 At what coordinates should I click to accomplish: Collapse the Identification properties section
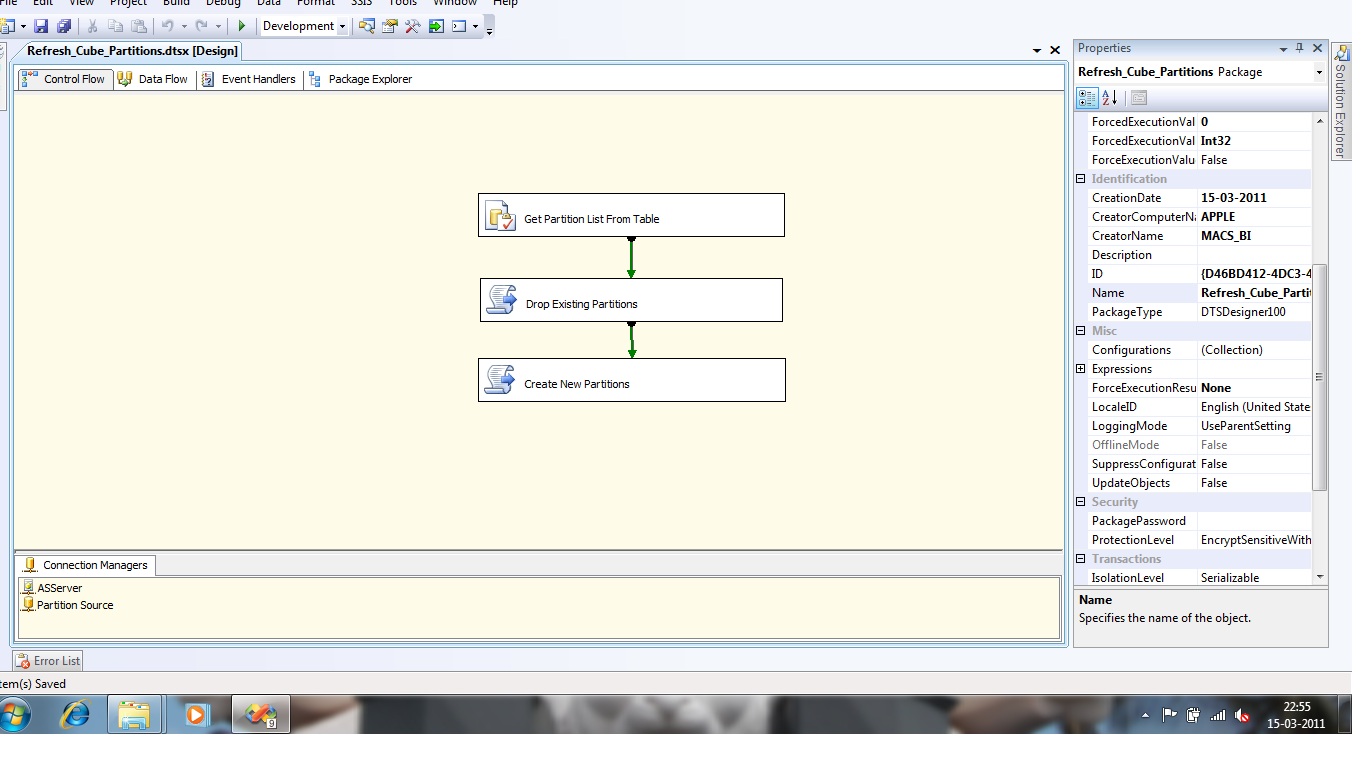click(1081, 178)
